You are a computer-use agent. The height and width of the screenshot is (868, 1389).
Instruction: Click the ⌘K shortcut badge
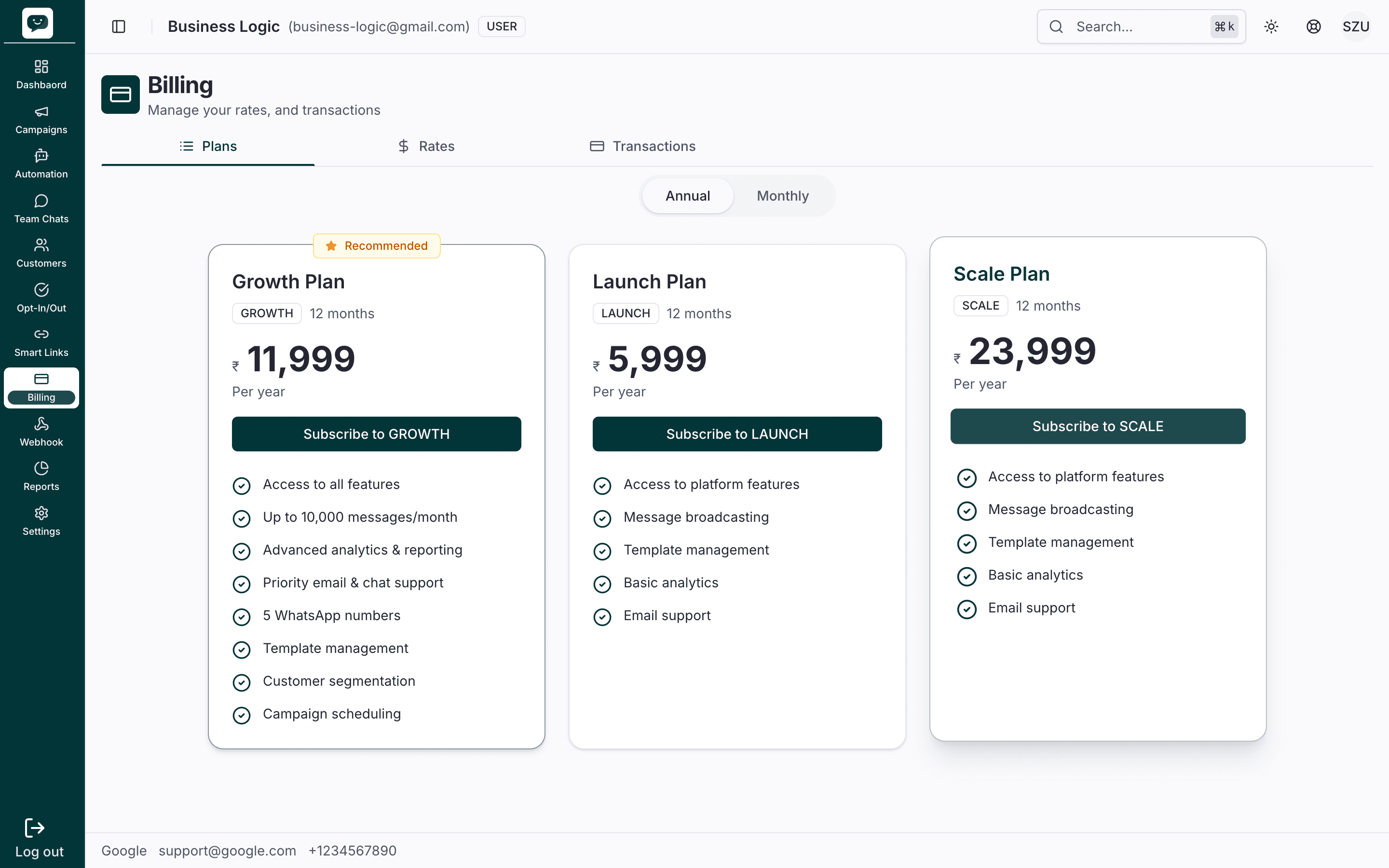pyautogui.click(x=1224, y=27)
